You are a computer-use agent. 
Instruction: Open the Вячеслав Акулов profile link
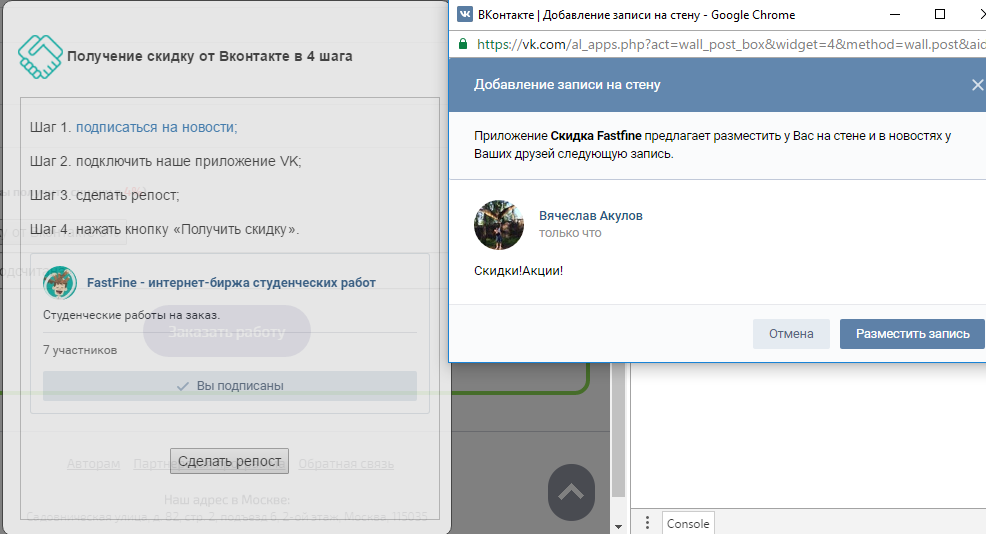coord(590,215)
